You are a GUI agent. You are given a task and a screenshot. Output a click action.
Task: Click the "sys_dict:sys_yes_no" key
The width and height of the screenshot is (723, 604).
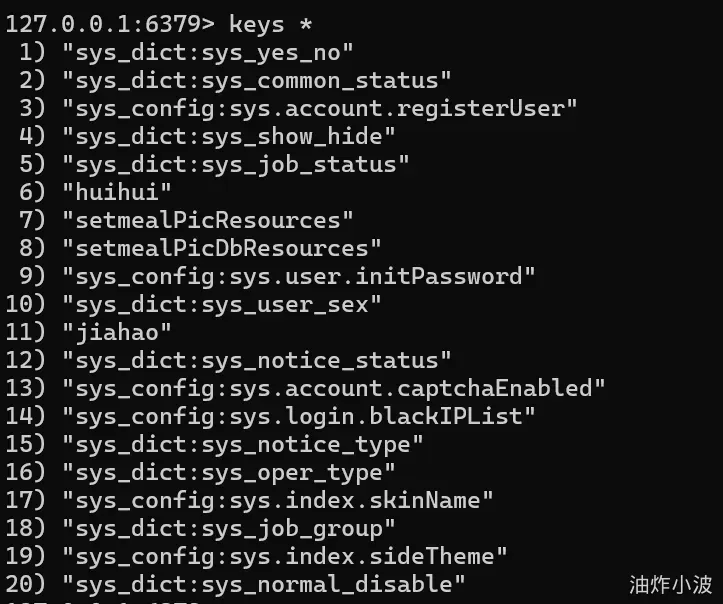208,51
